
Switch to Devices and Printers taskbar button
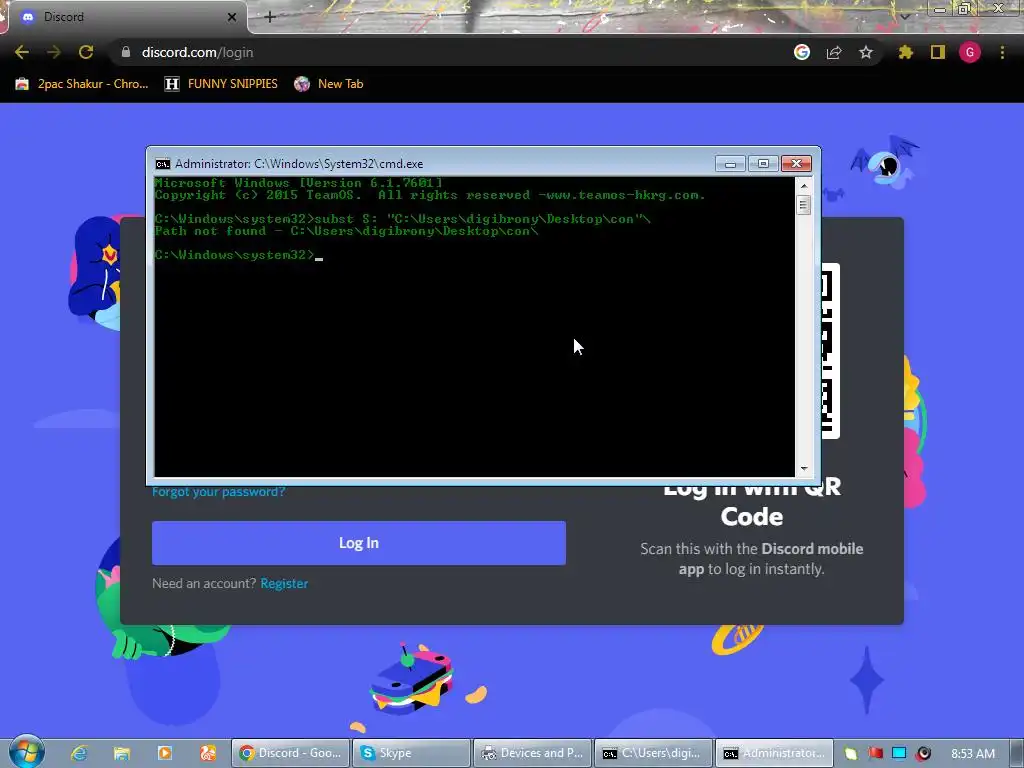(x=533, y=753)
